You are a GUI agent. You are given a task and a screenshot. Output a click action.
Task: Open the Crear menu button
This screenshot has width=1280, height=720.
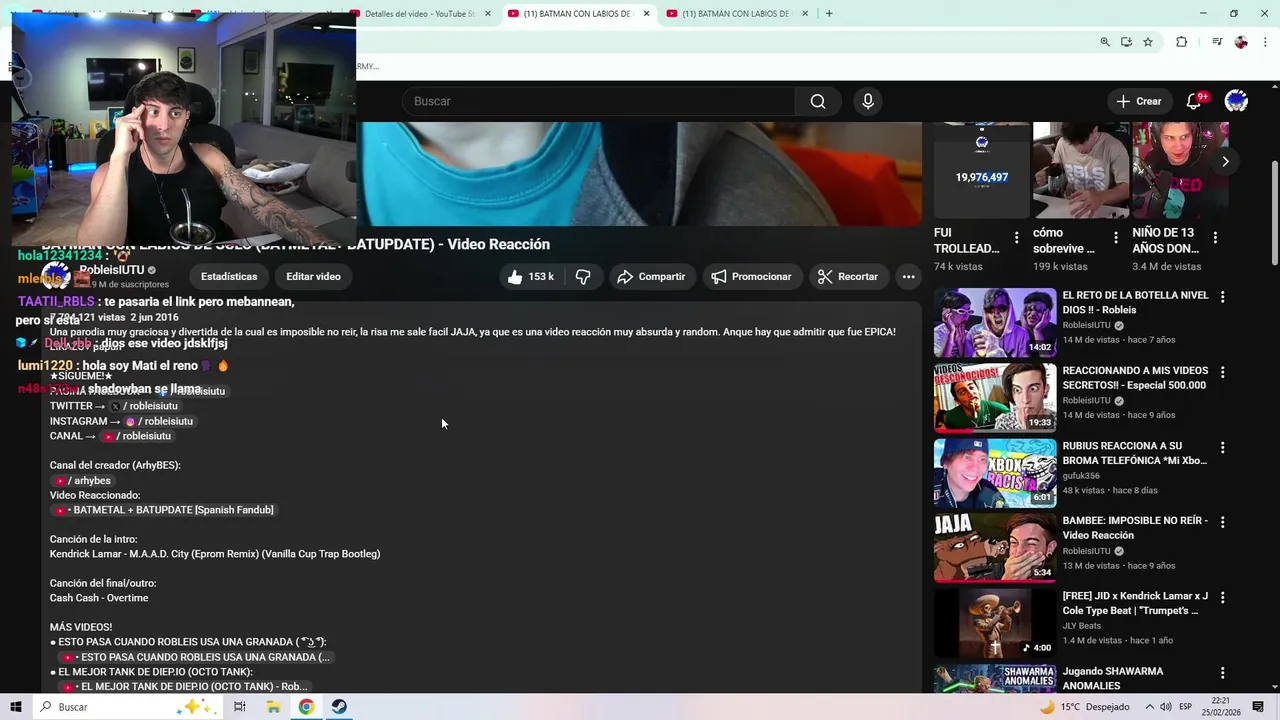(x=1139, y=101)
